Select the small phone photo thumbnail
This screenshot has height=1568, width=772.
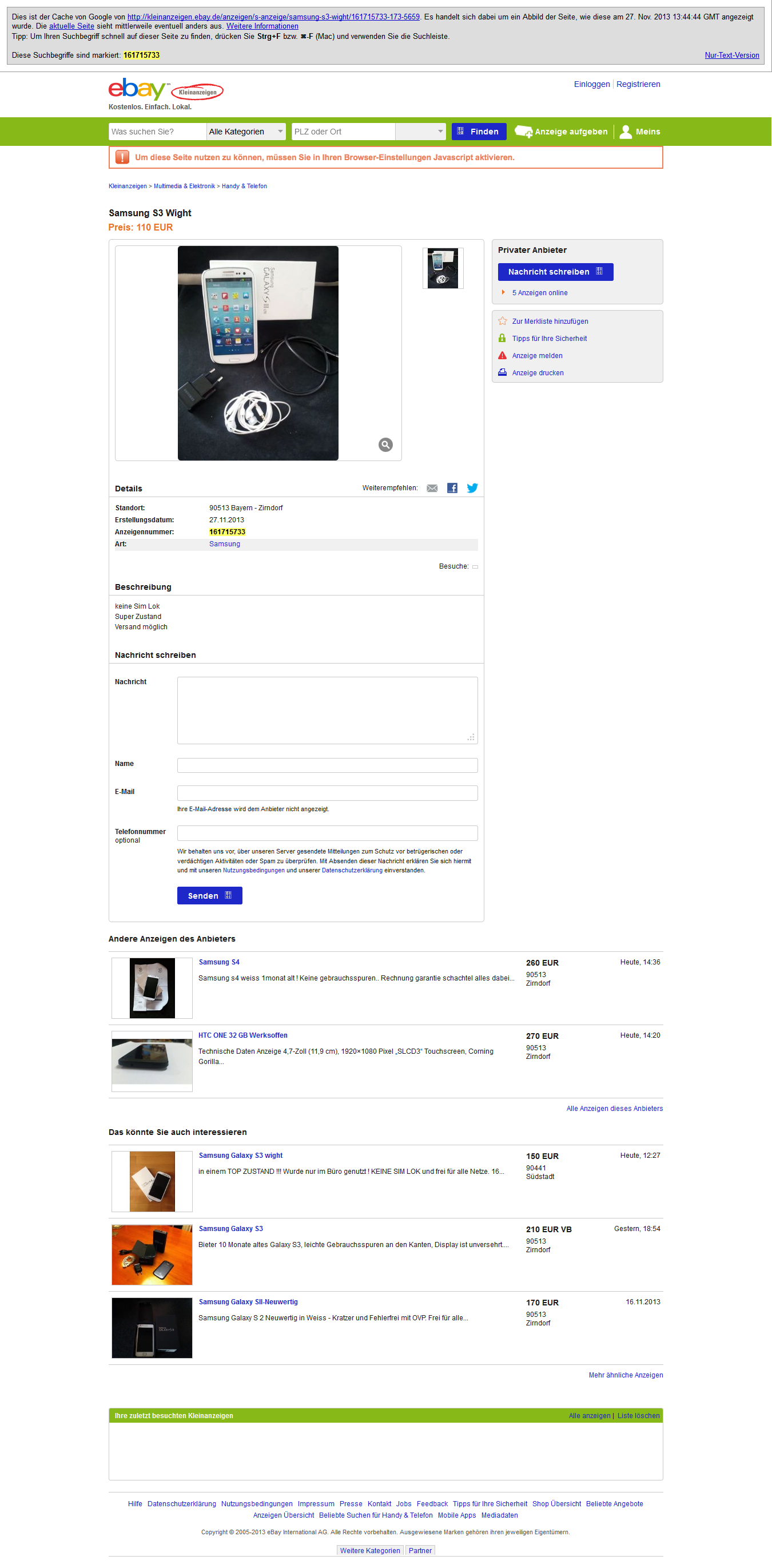tap(443, 268)
